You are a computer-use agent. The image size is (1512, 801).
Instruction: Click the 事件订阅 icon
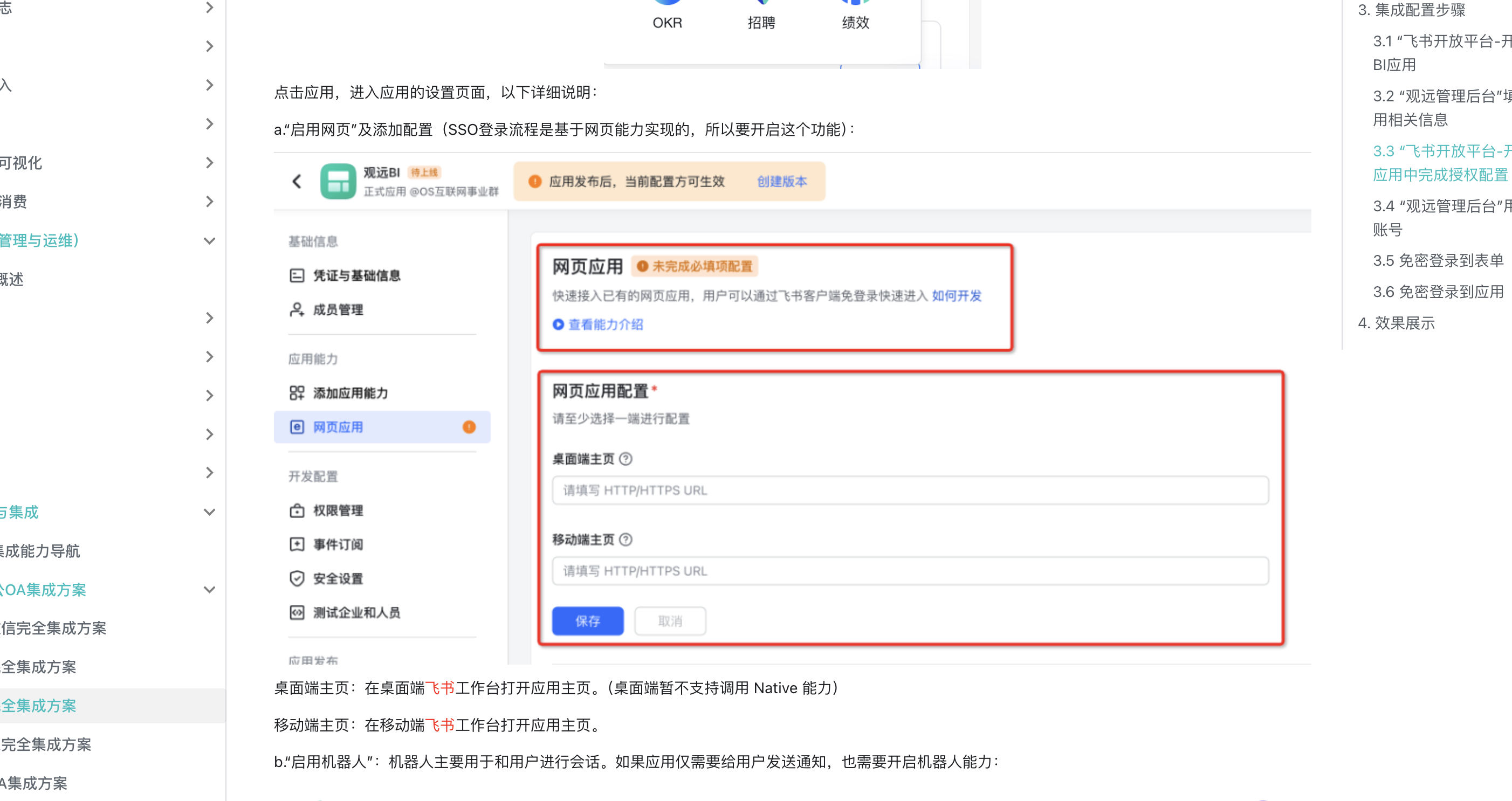coord(297,544)
